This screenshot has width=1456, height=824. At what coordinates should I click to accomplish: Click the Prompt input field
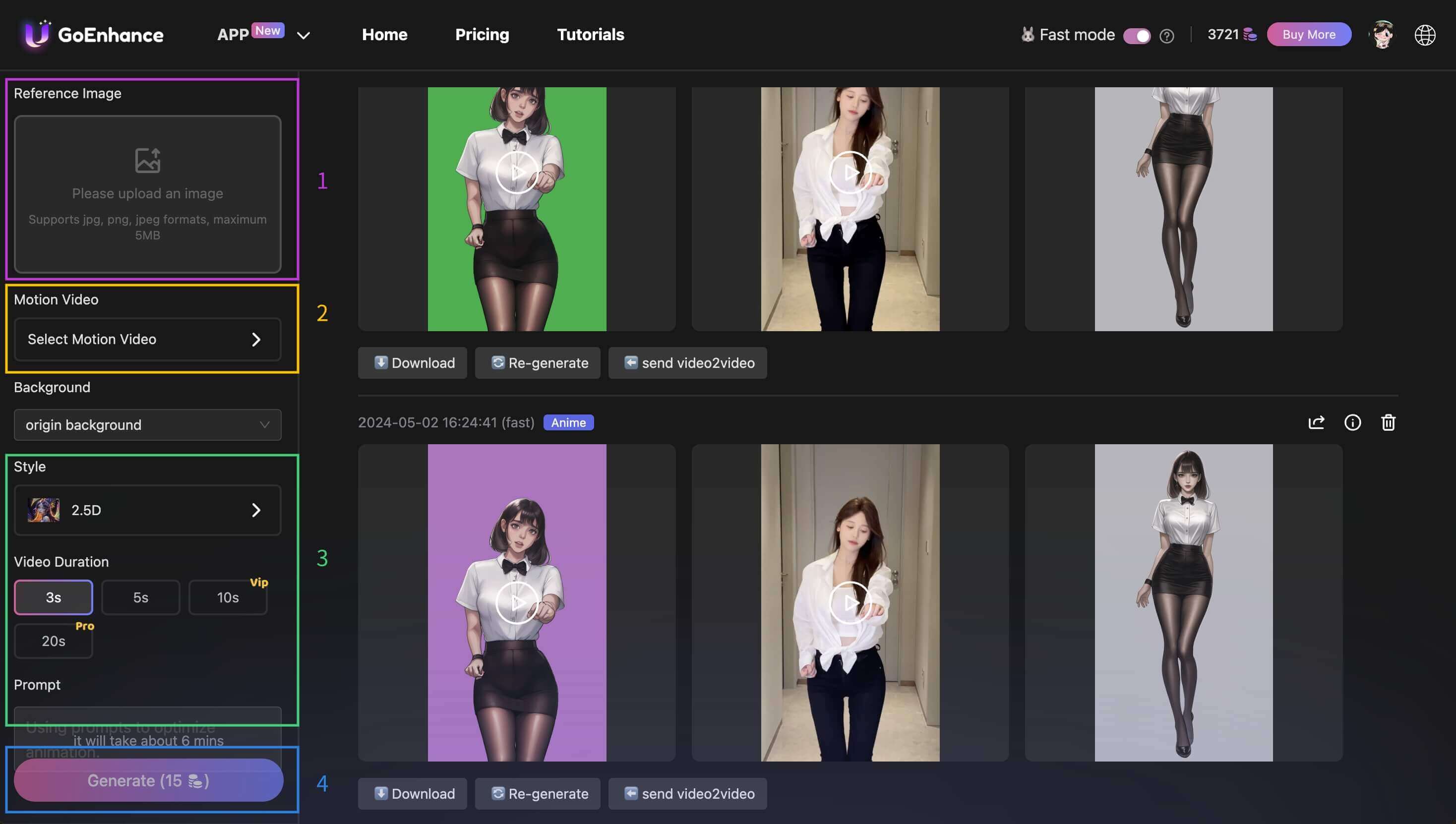pos(147,727)
